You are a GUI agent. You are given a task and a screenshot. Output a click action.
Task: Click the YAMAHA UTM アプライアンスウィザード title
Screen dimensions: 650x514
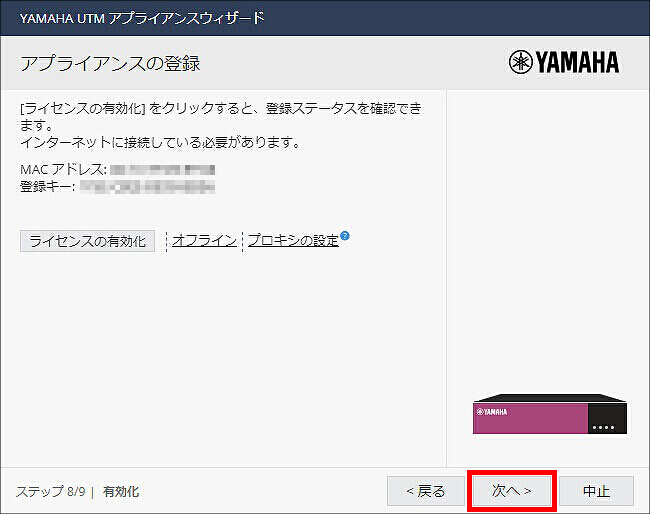[x=142, y=18]
